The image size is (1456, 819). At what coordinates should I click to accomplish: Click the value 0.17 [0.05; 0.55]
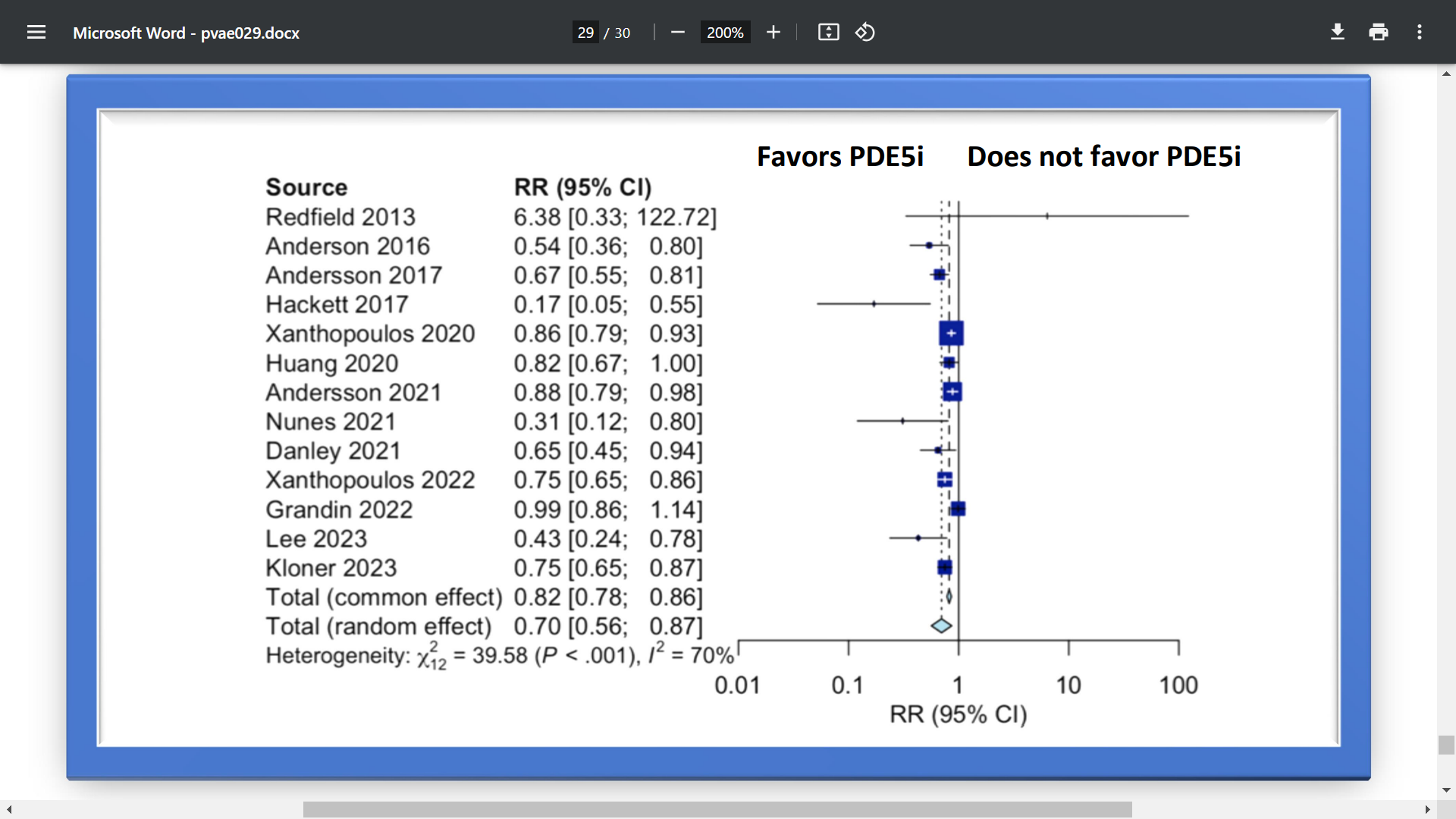(x=608, y=304)
